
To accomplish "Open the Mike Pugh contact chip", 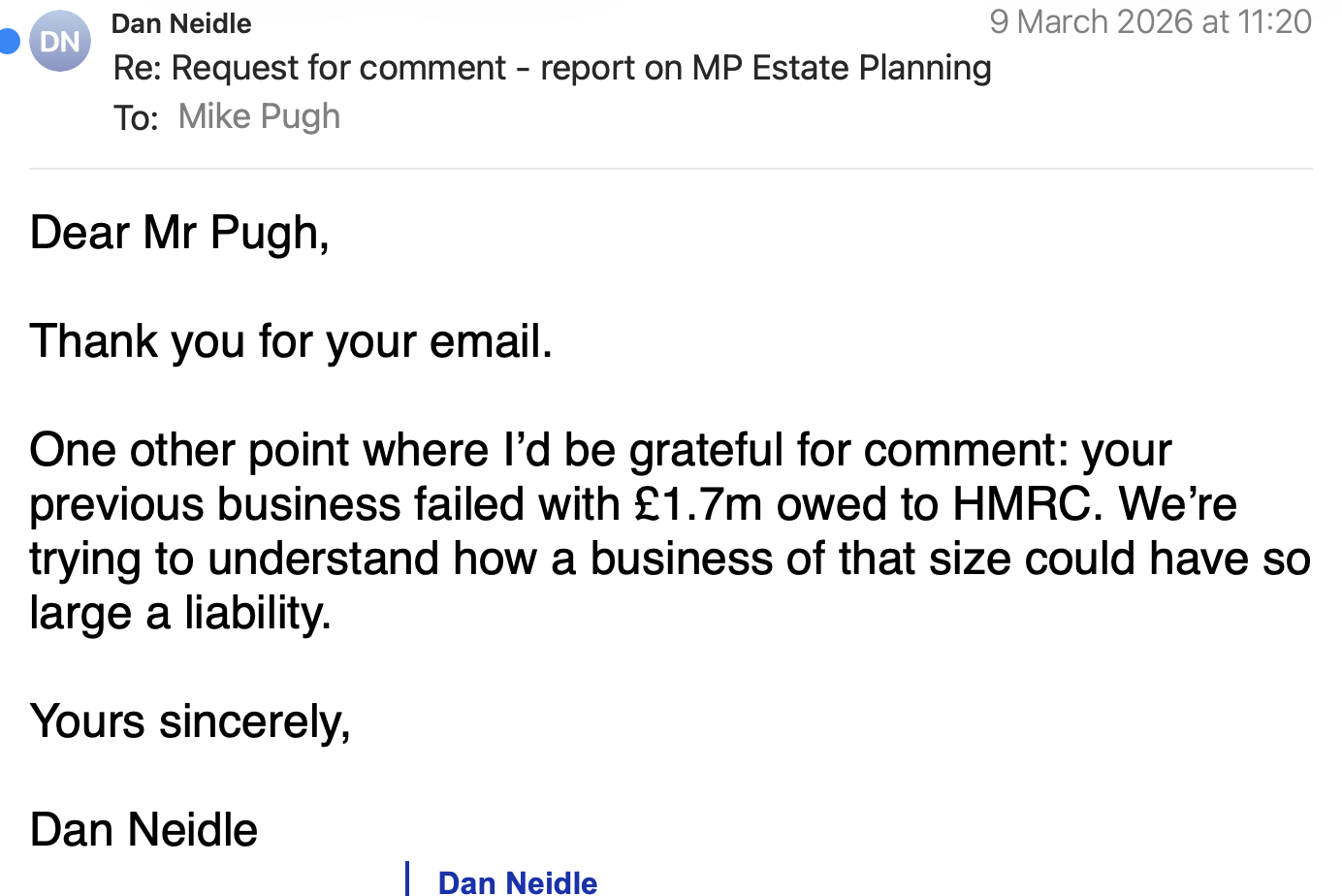I will [258, 115].
